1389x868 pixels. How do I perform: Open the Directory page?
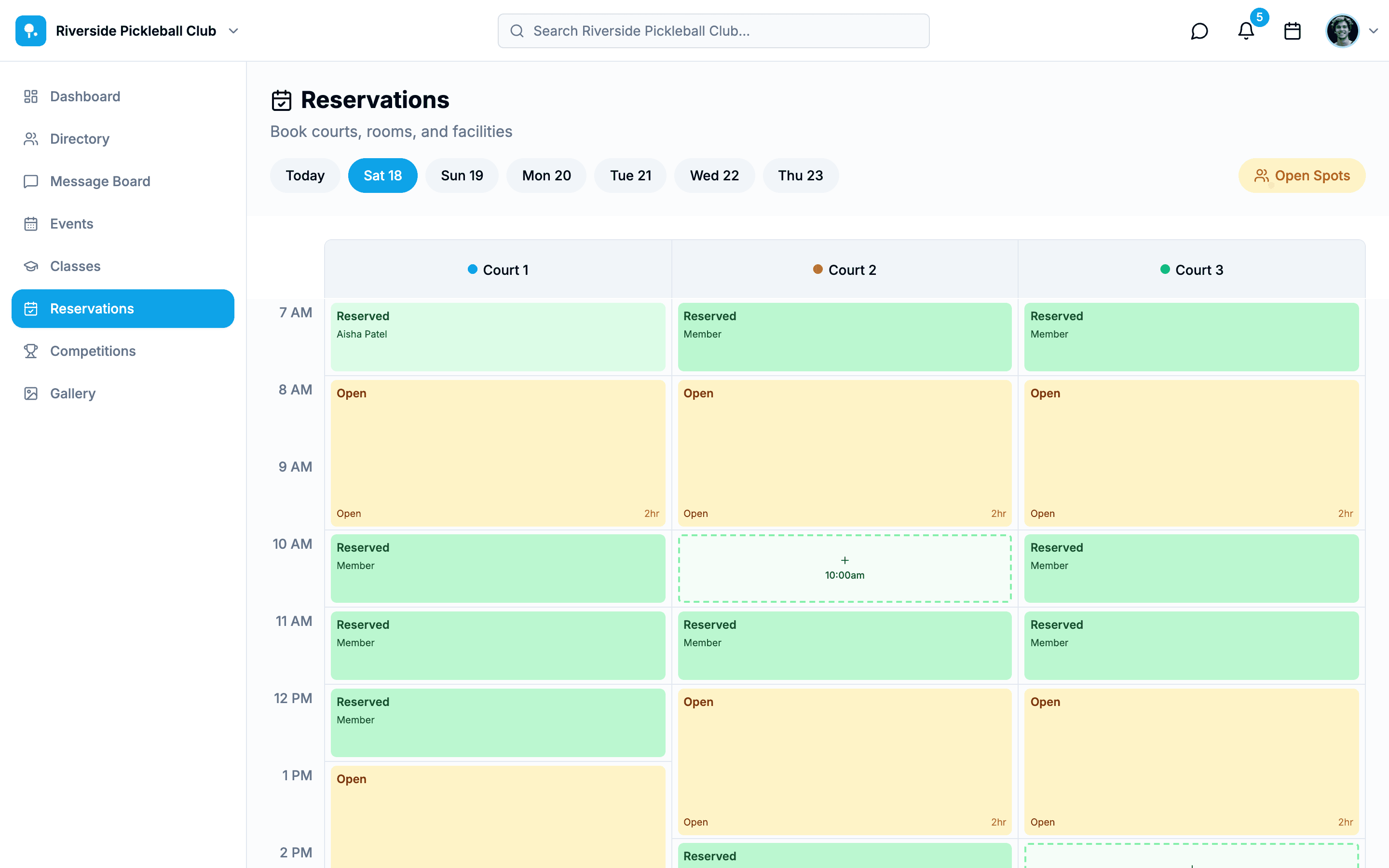[x=123, y=139]
